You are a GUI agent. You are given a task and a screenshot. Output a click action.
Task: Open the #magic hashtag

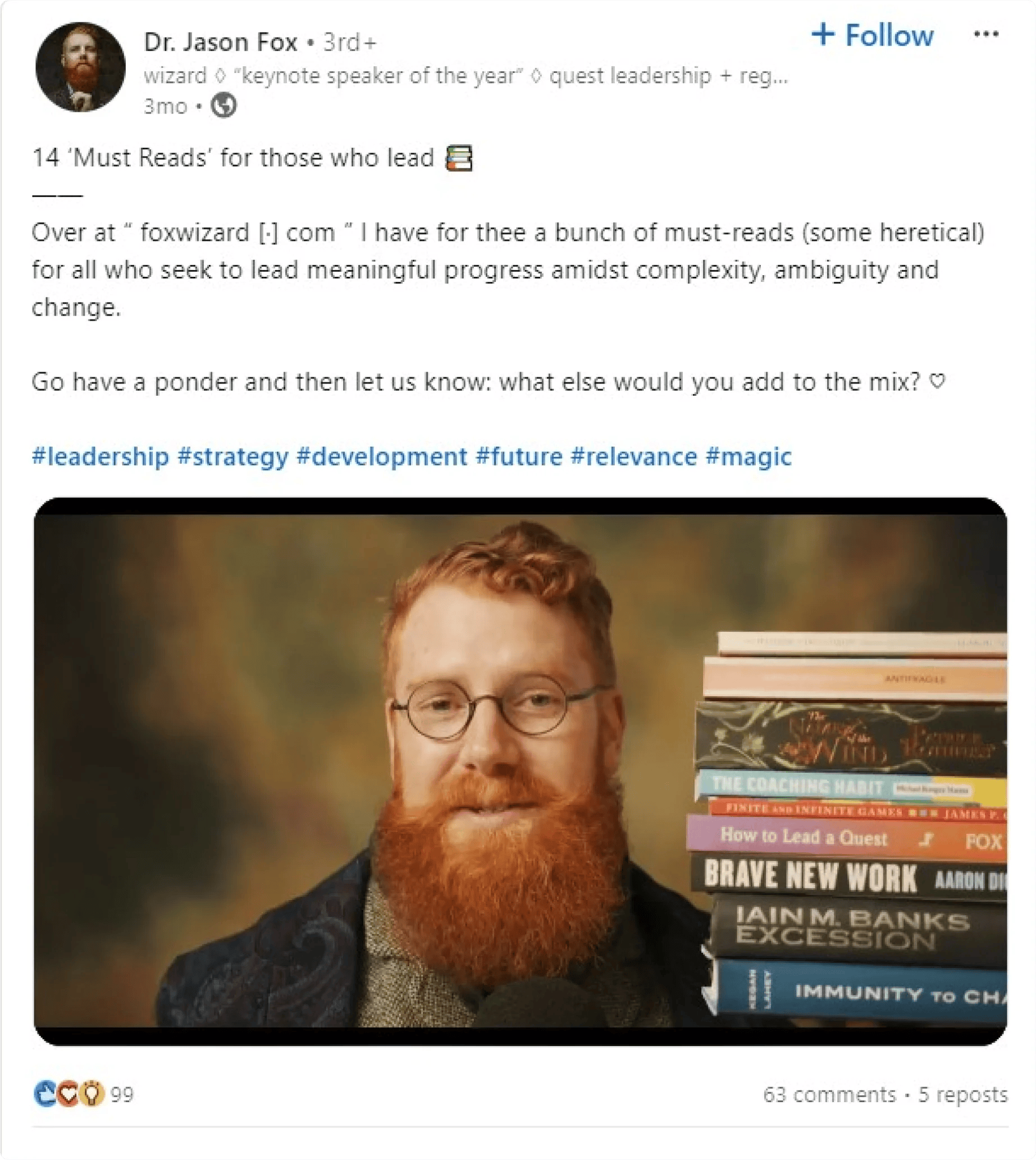[749, 457]
